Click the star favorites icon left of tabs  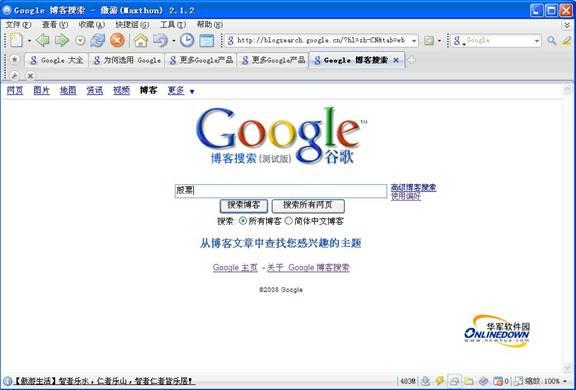(x=14, y=59)
